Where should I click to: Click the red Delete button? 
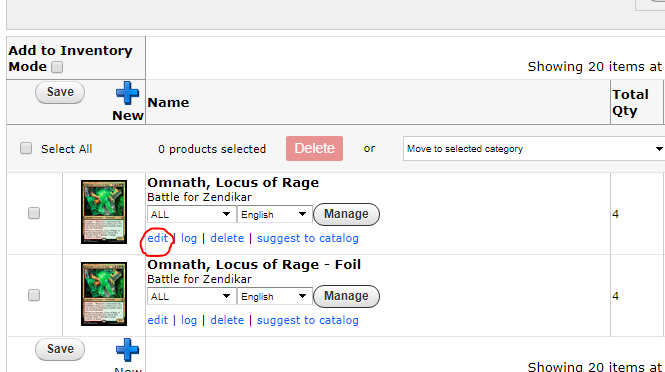pos(314,148)
